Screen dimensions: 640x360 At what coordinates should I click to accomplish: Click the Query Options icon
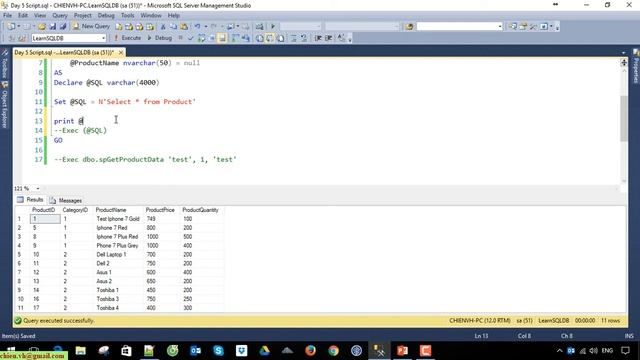click(212, 38)
